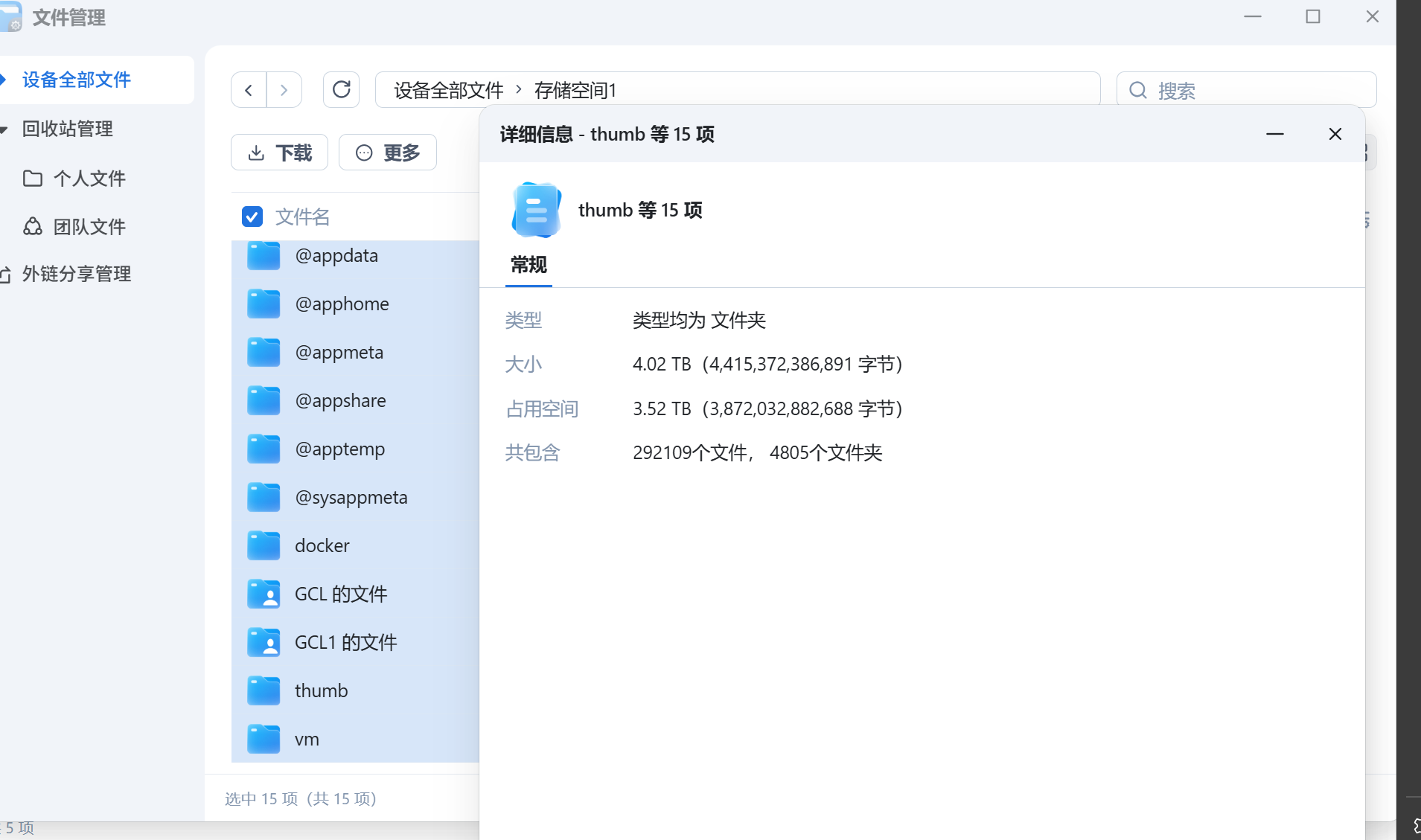Click the search magnifier icon
Viewport: 1421px width, 840px height.
[1138, 90]
